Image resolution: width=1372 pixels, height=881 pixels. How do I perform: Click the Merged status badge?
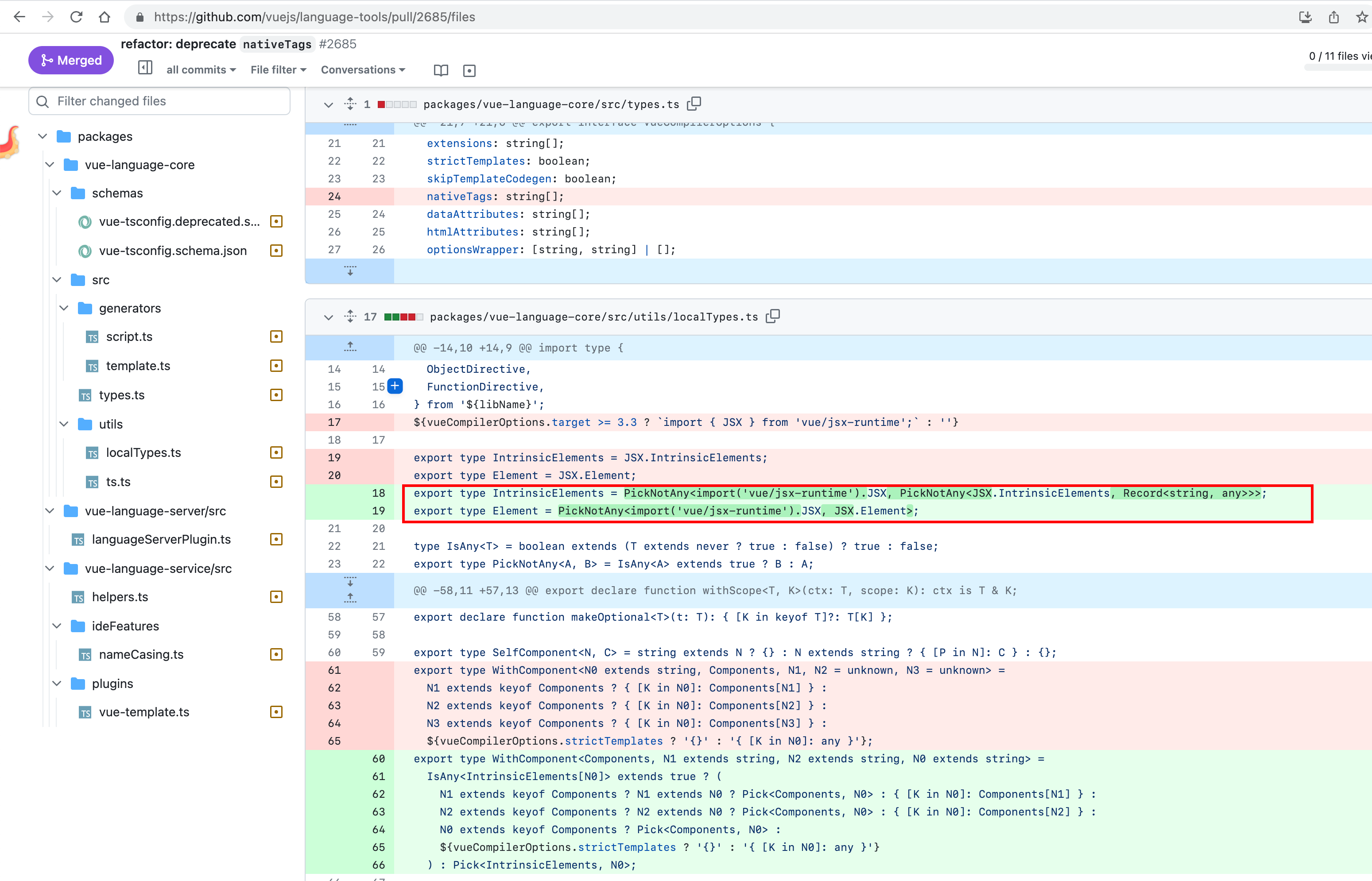(70, 59)
